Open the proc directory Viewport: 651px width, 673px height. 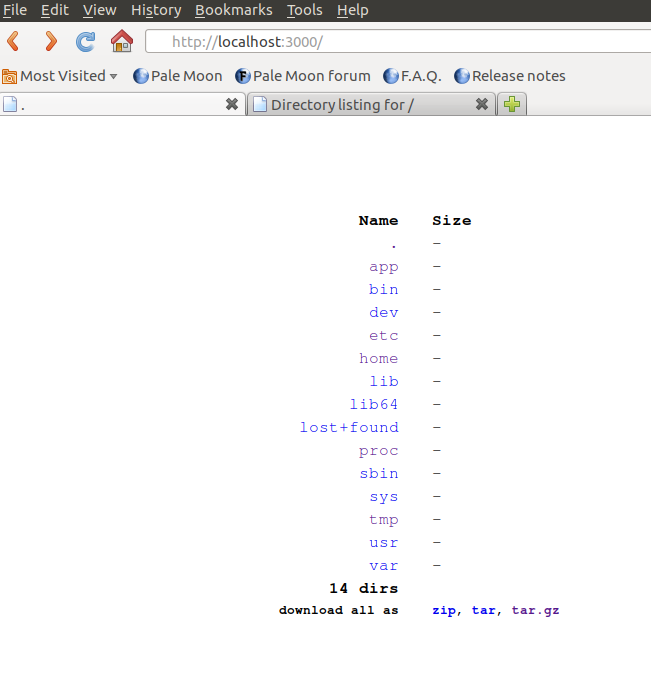pyautogui.click(x=379, y=451)
